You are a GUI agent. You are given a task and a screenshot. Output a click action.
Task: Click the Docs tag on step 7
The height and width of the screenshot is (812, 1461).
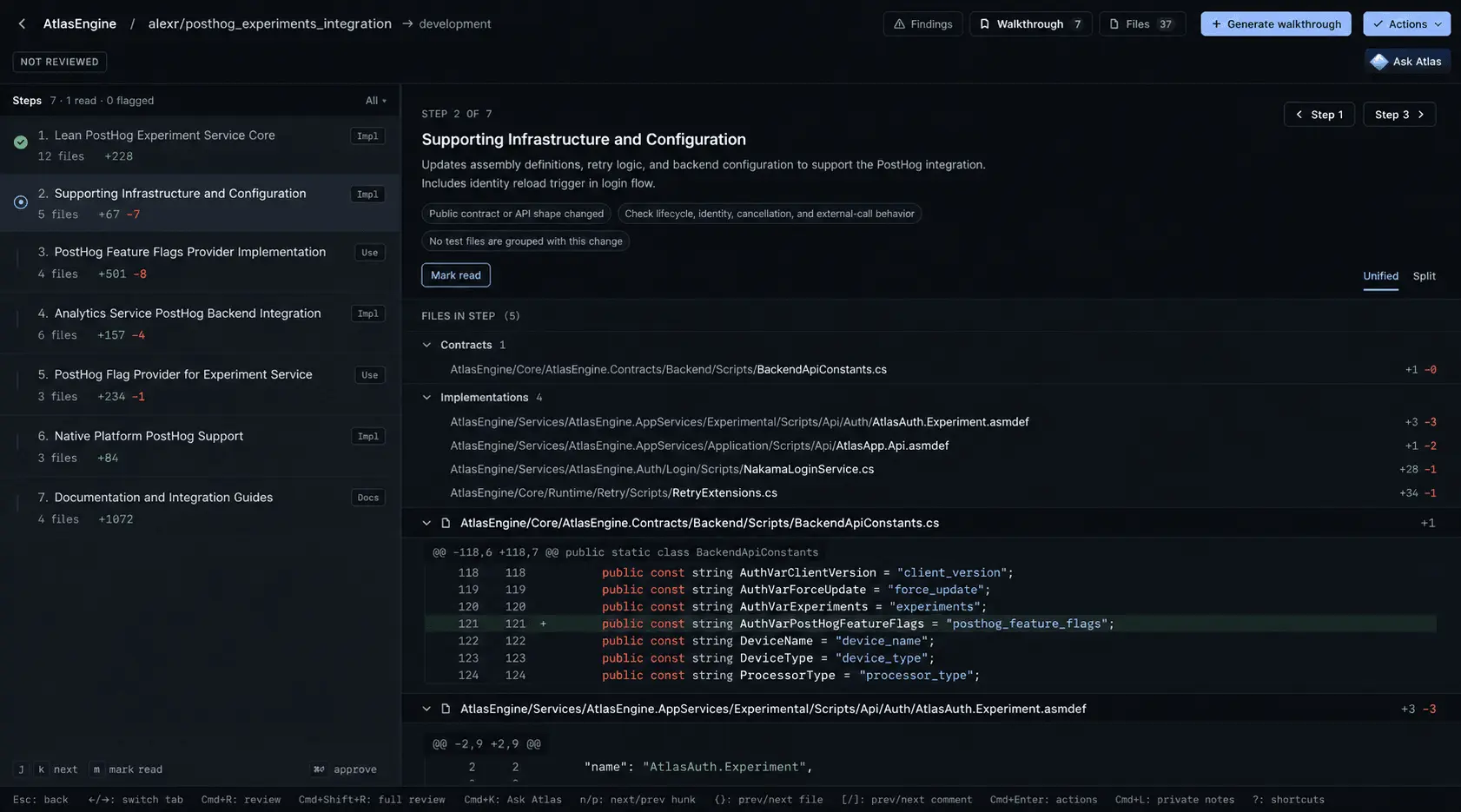368,498
